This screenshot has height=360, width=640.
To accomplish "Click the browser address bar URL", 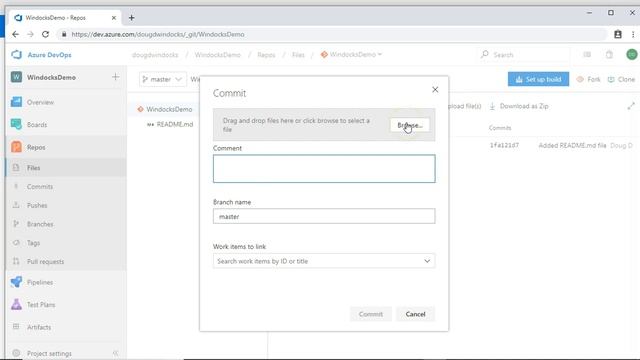I will point(158,34).
